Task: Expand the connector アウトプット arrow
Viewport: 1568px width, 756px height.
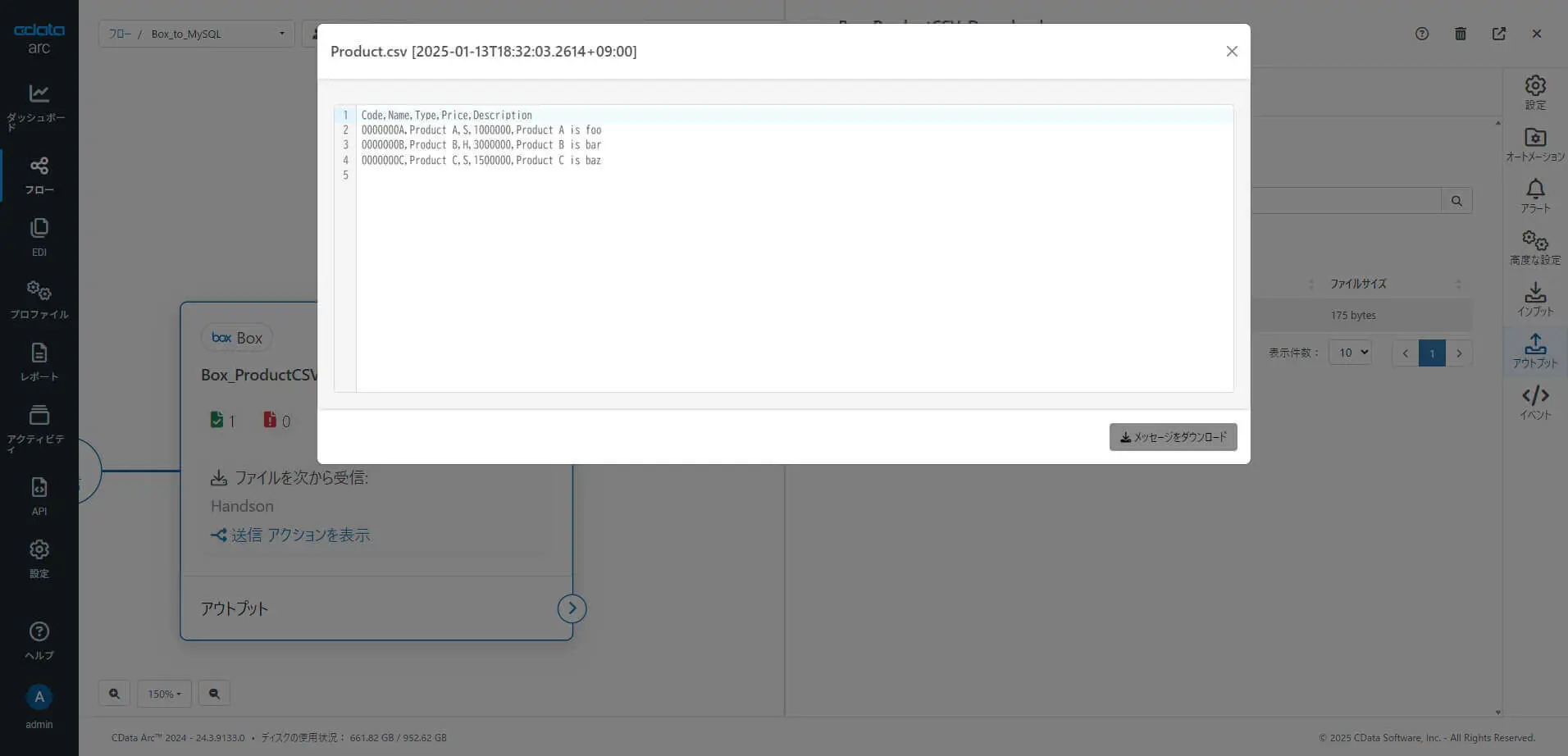Action: pos(572,608)
